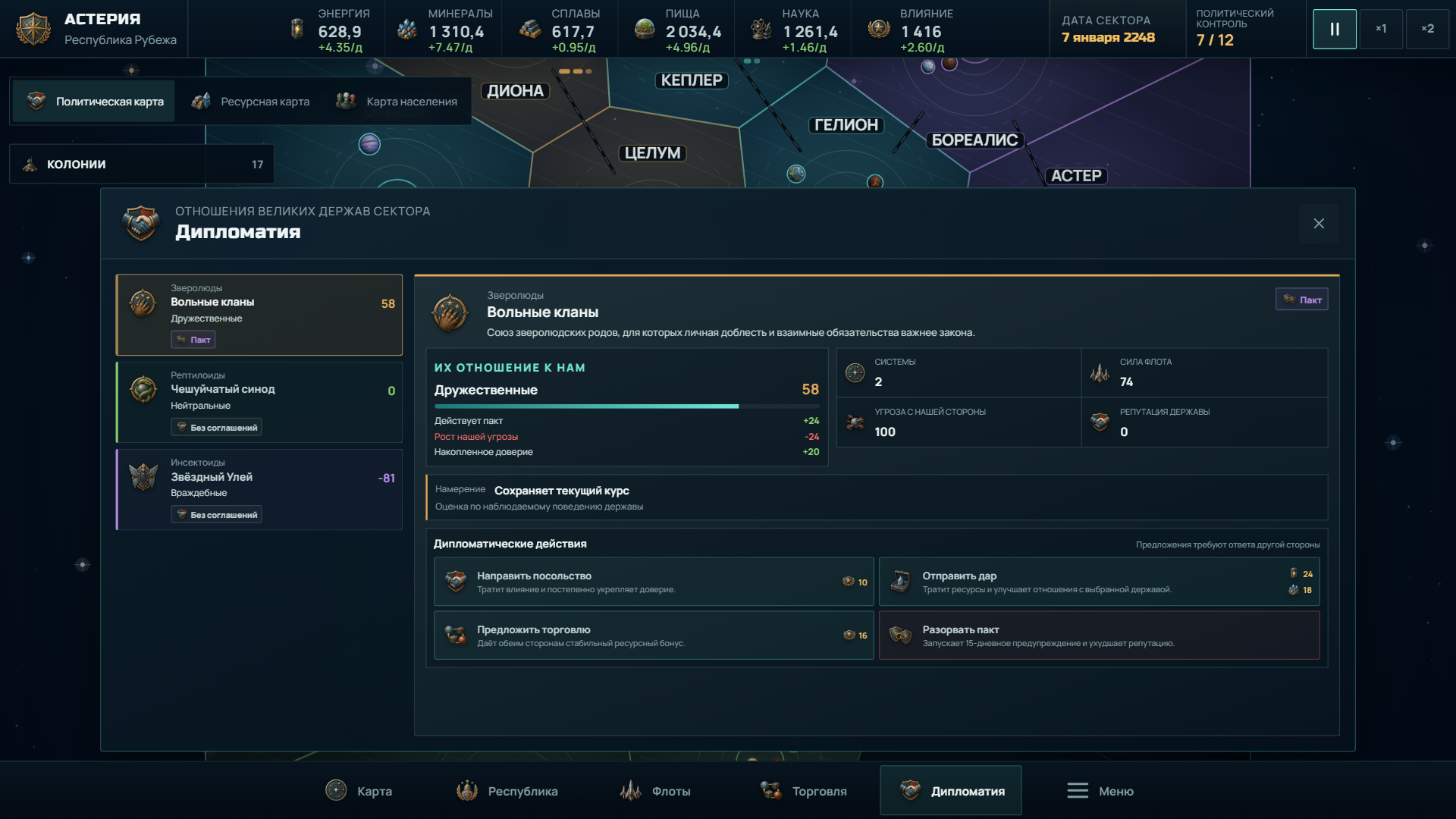1456x819 pixels.
Task: Click the Накопленное доверие +20 row
Action: [x=626, y=452]
